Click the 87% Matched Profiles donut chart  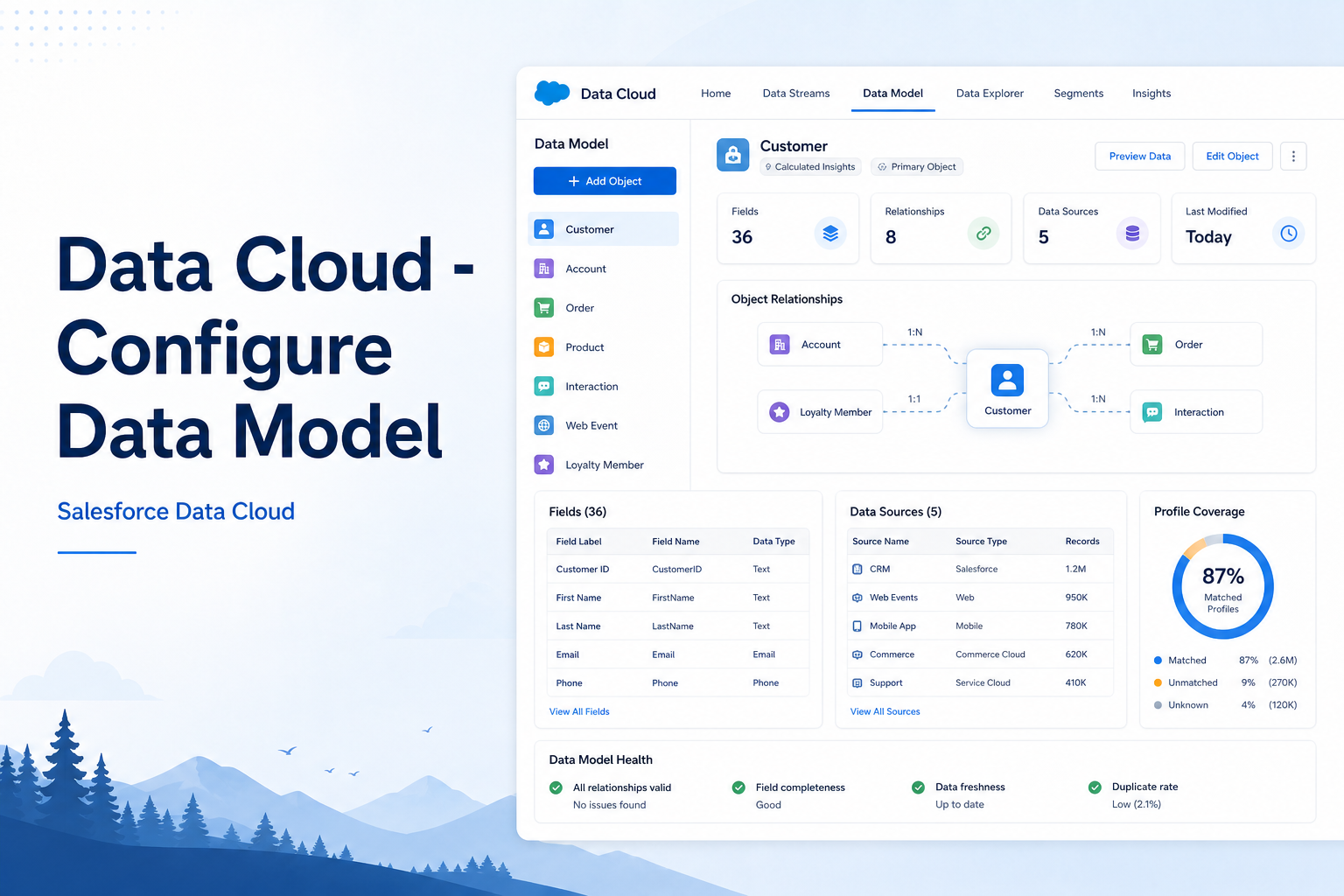[1222, 586]
